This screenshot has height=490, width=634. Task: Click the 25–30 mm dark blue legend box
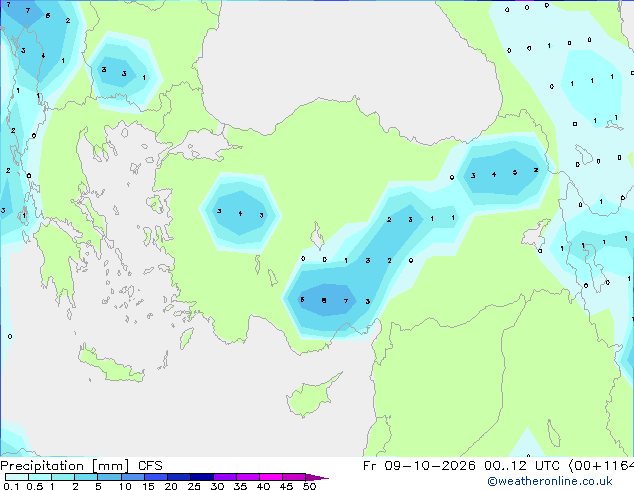[201, 477]
